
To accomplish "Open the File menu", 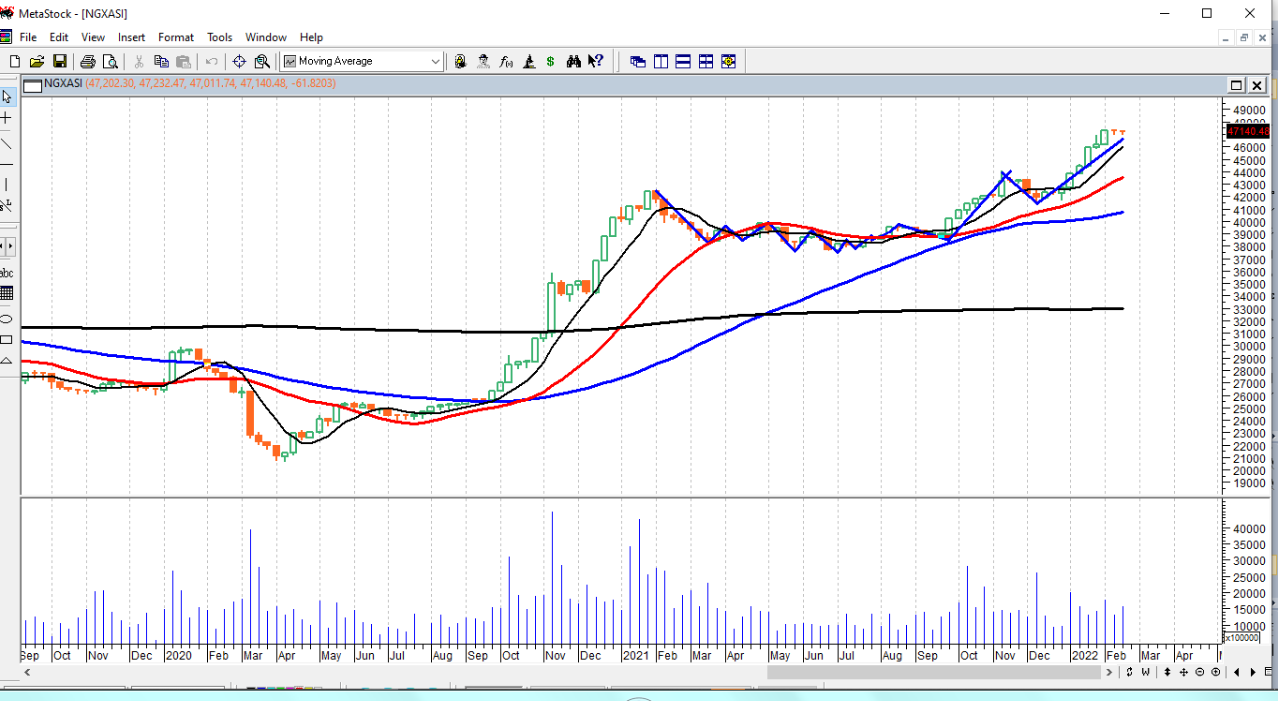I will [x=28, y=37].
